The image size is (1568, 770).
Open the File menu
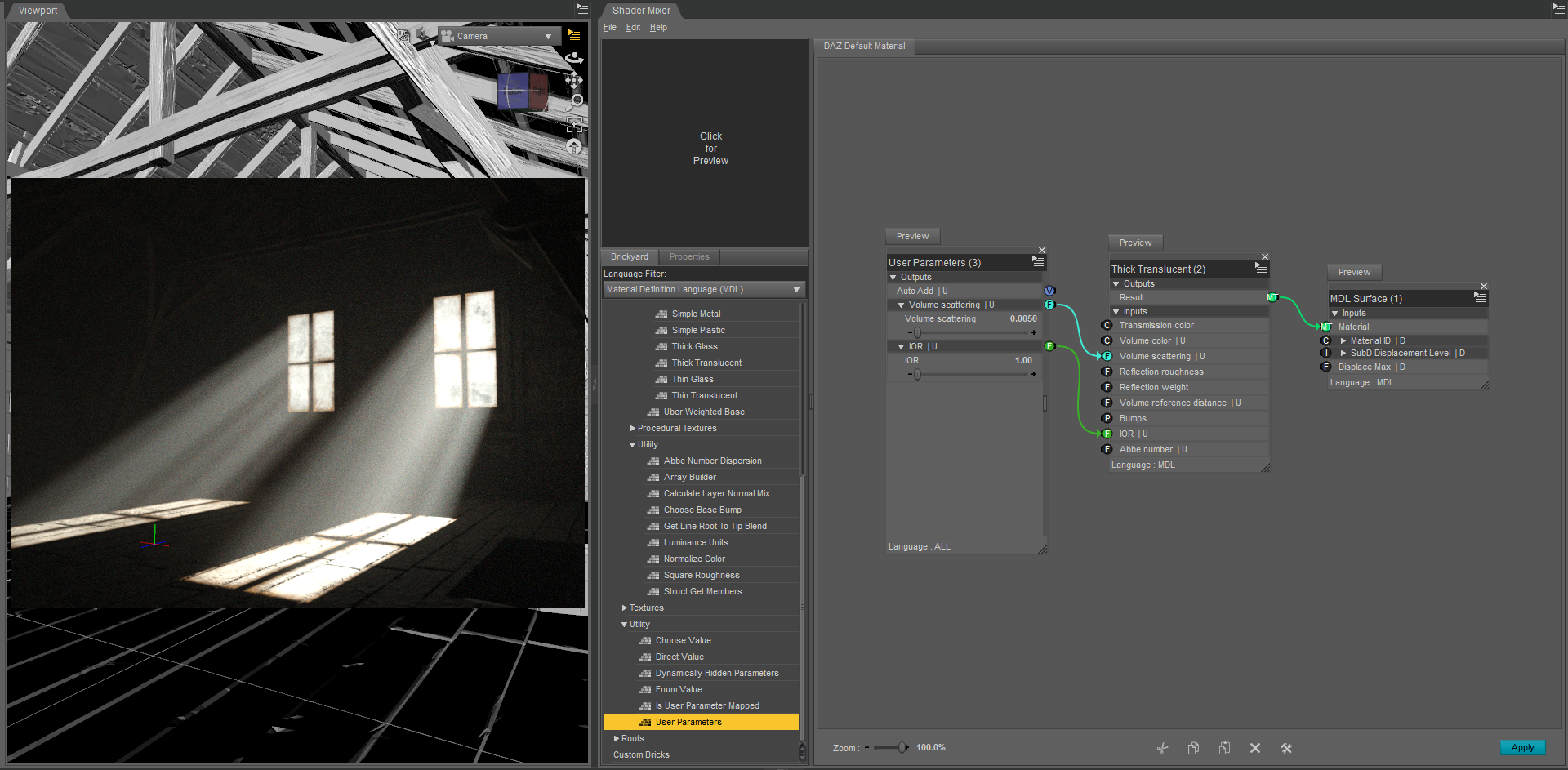(x=610, y=27)
